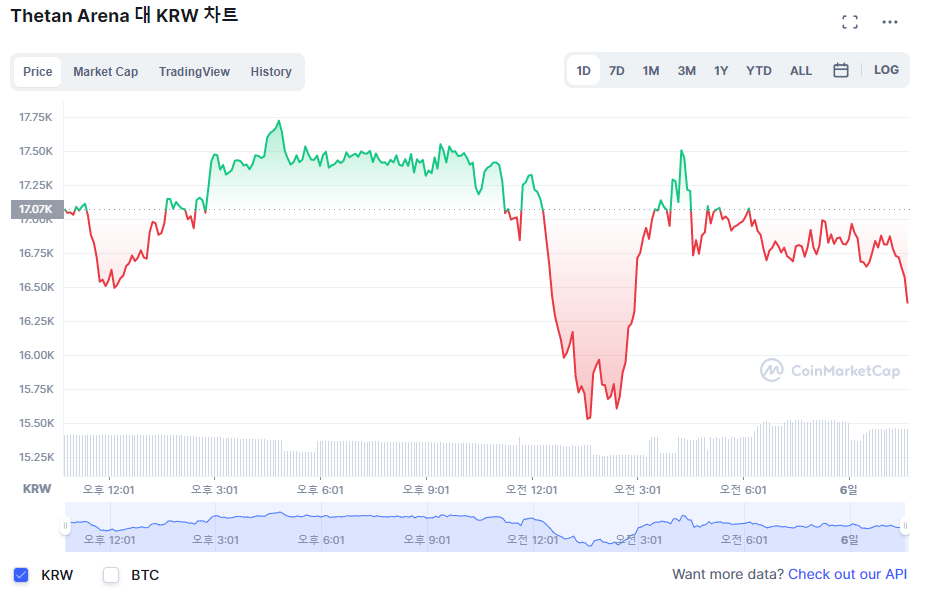
Task: Click the 오후 3:01 label in range navigator
Action: tap(215, 540)
